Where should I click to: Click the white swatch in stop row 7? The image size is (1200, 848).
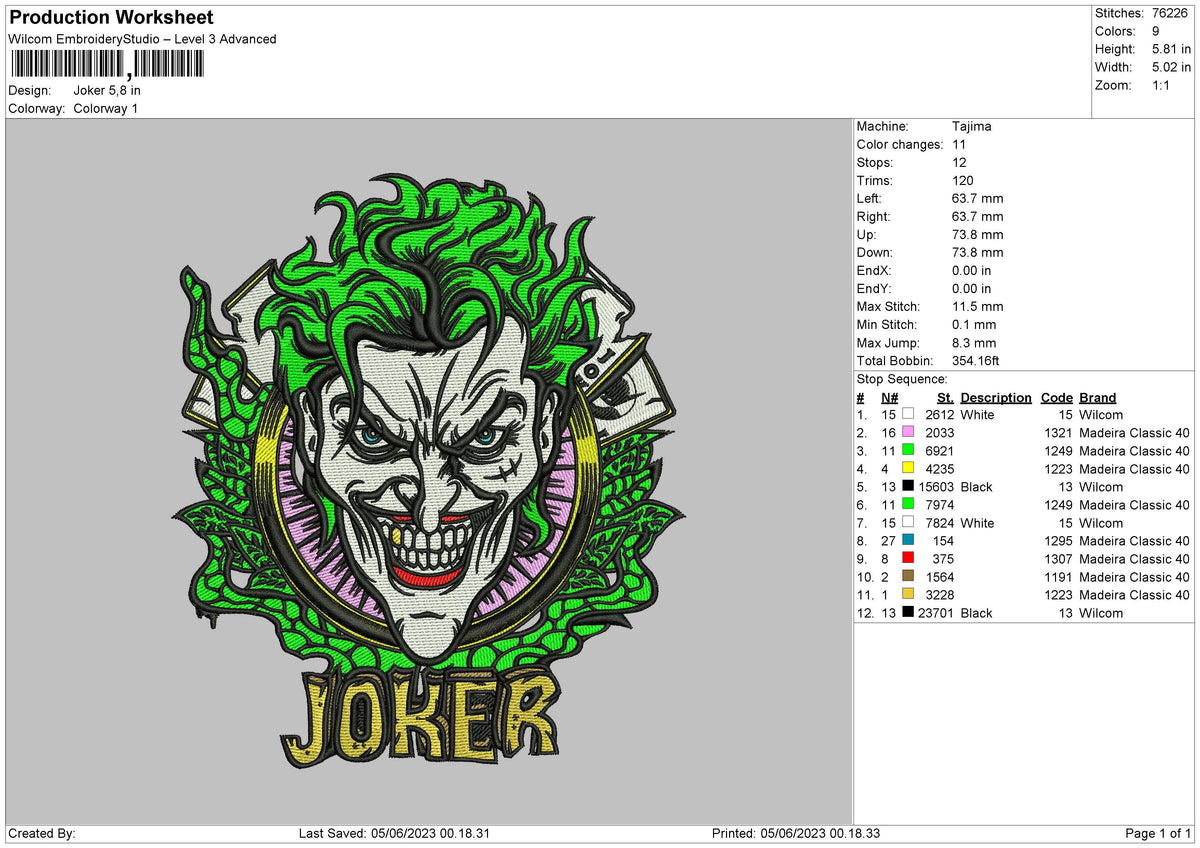[908, 522]
